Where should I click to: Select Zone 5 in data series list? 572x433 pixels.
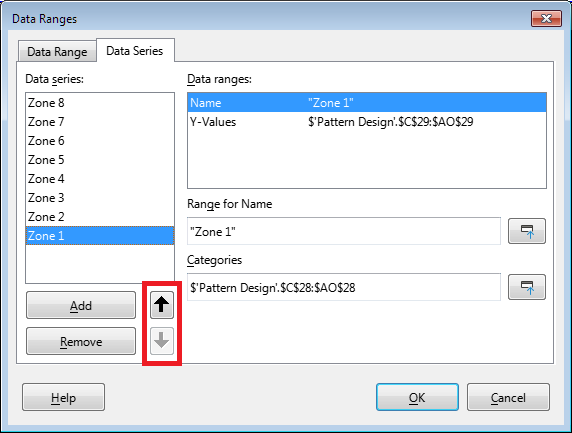point(100,160)
